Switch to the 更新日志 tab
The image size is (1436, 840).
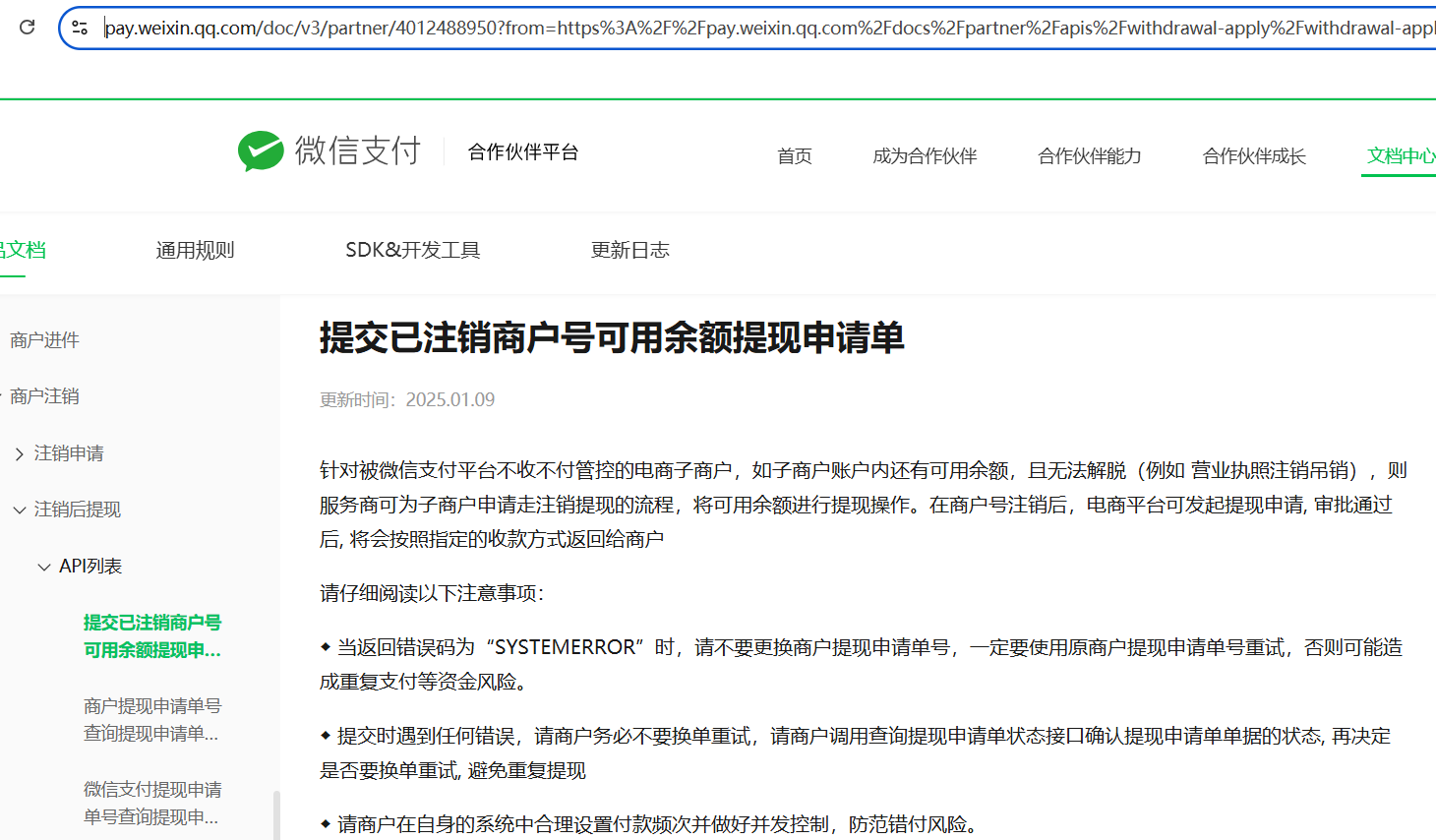click(629, 250)
